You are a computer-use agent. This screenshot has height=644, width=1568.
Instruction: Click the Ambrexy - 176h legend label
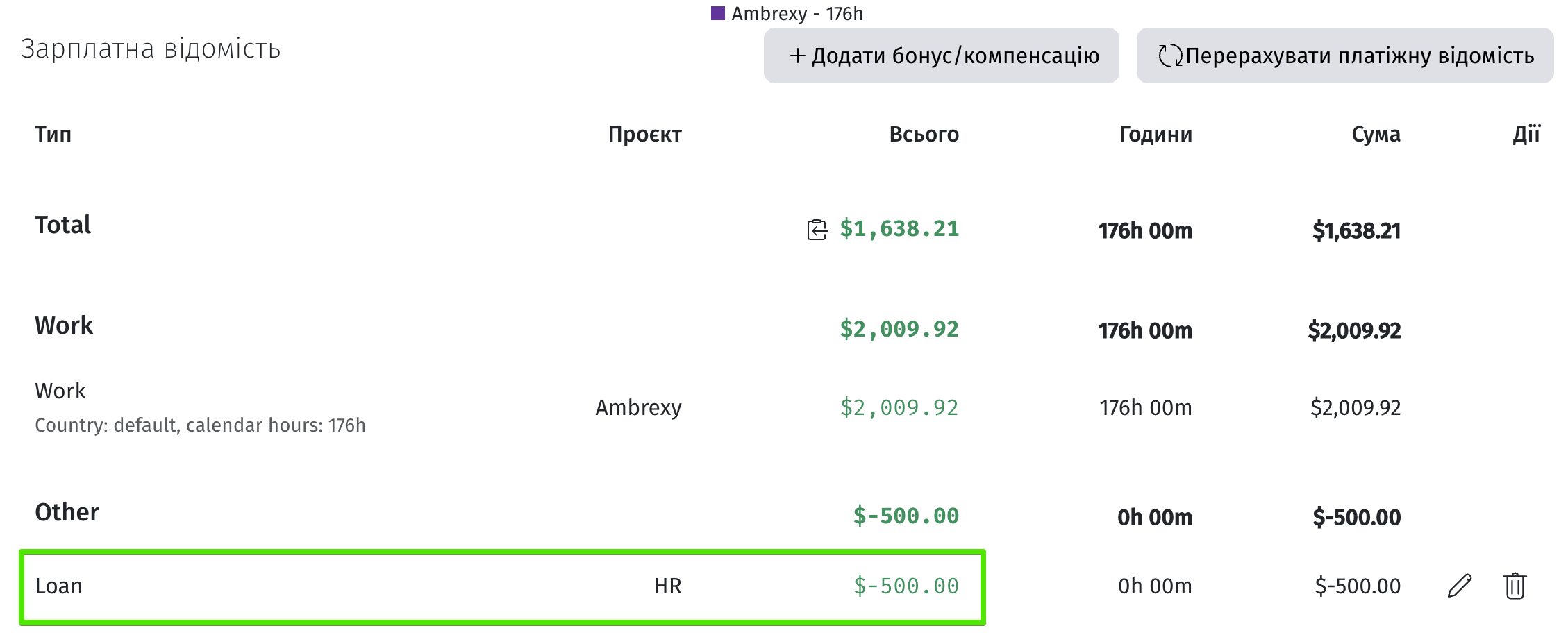(x=797, y=13)
